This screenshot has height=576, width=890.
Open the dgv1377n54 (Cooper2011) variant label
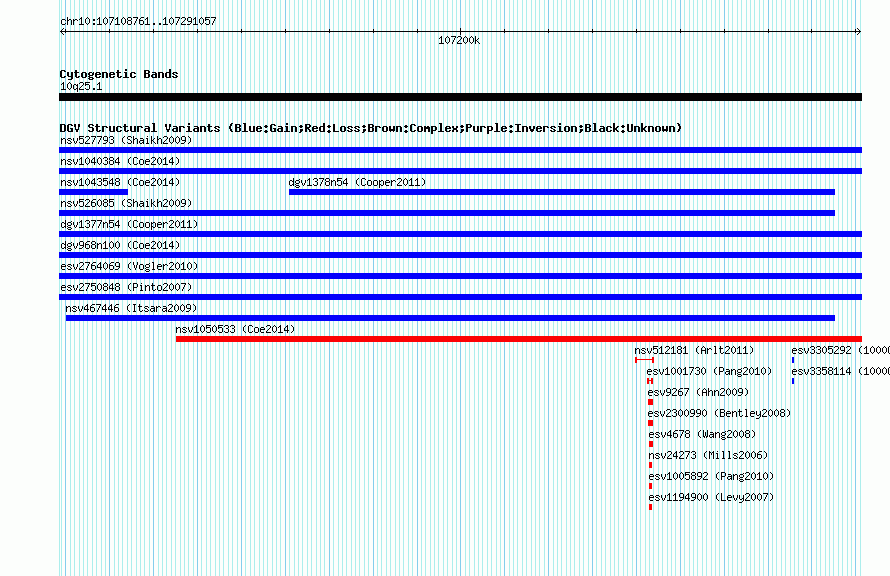coord(129,224)
